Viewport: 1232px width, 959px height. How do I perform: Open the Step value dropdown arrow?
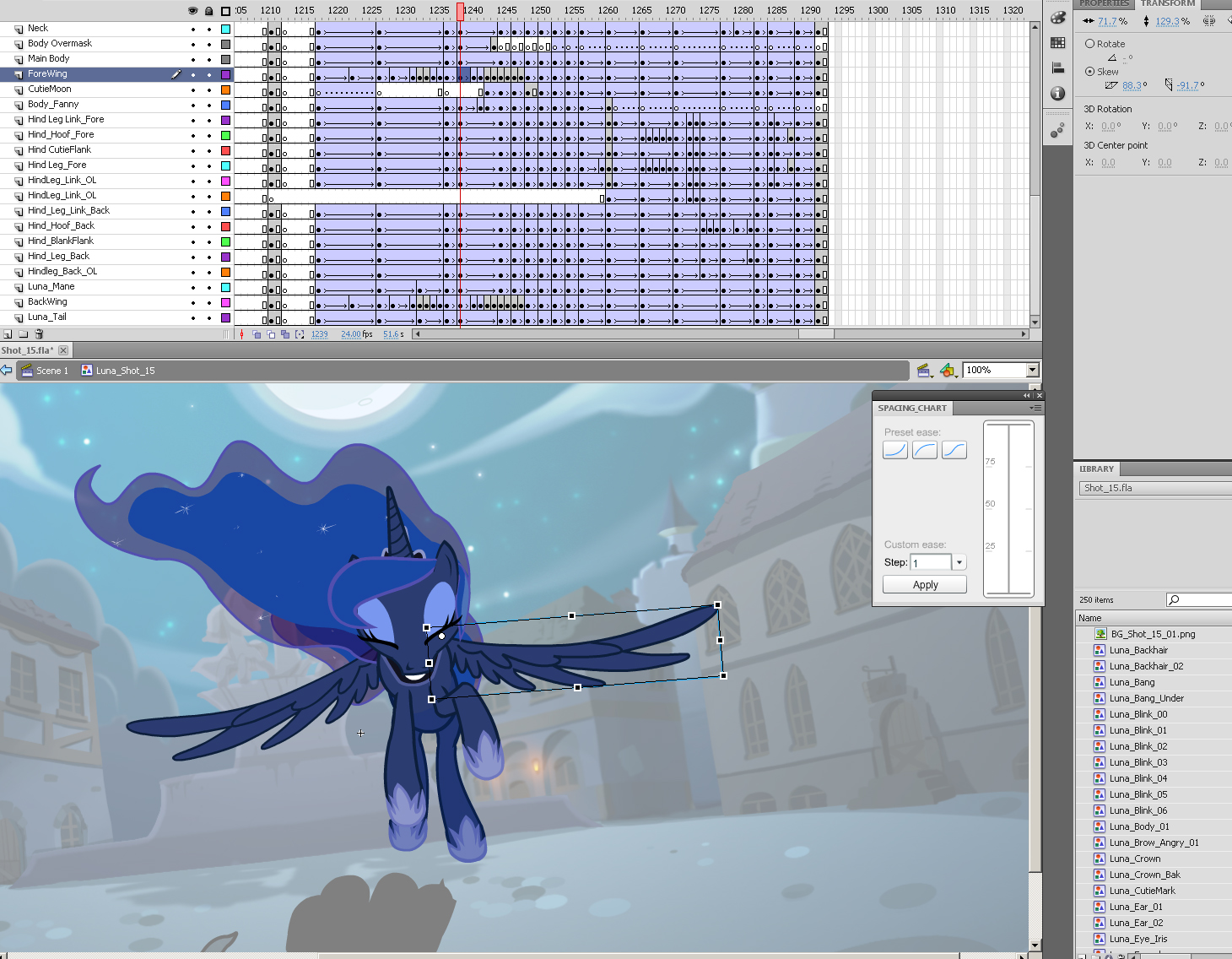click(959, 562)
